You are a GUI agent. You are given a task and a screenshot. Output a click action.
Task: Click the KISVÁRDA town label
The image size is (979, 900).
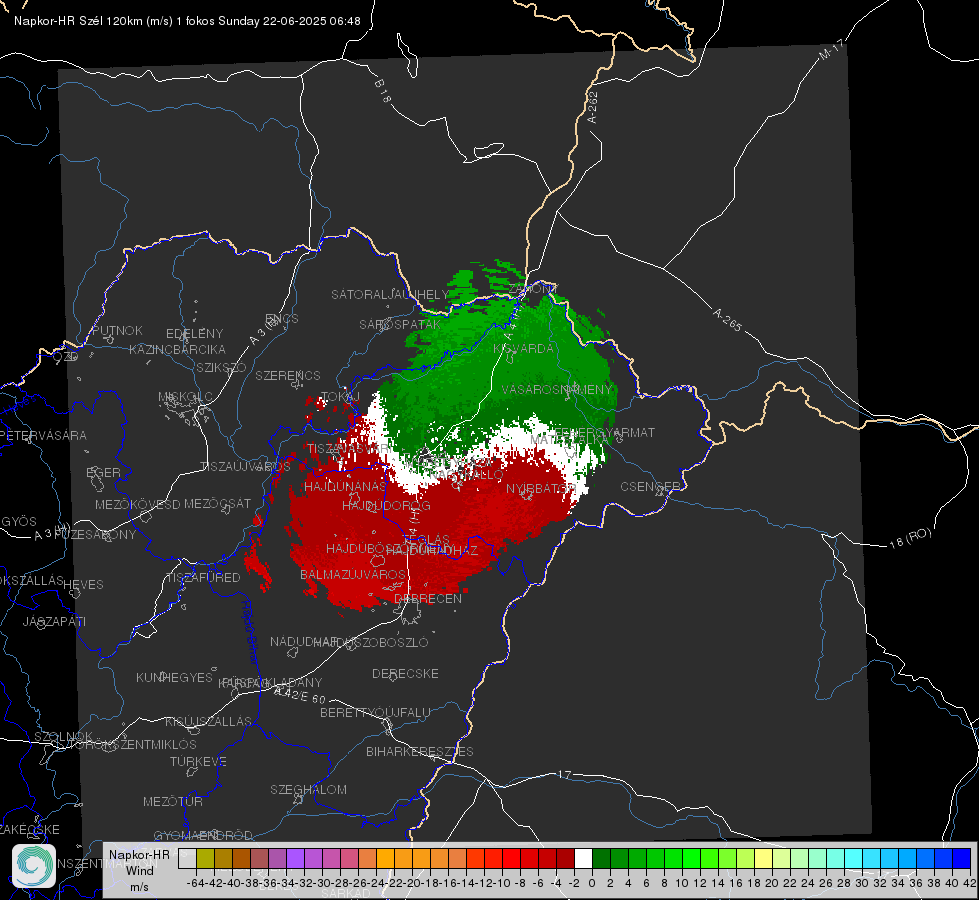tap(523, 348)
